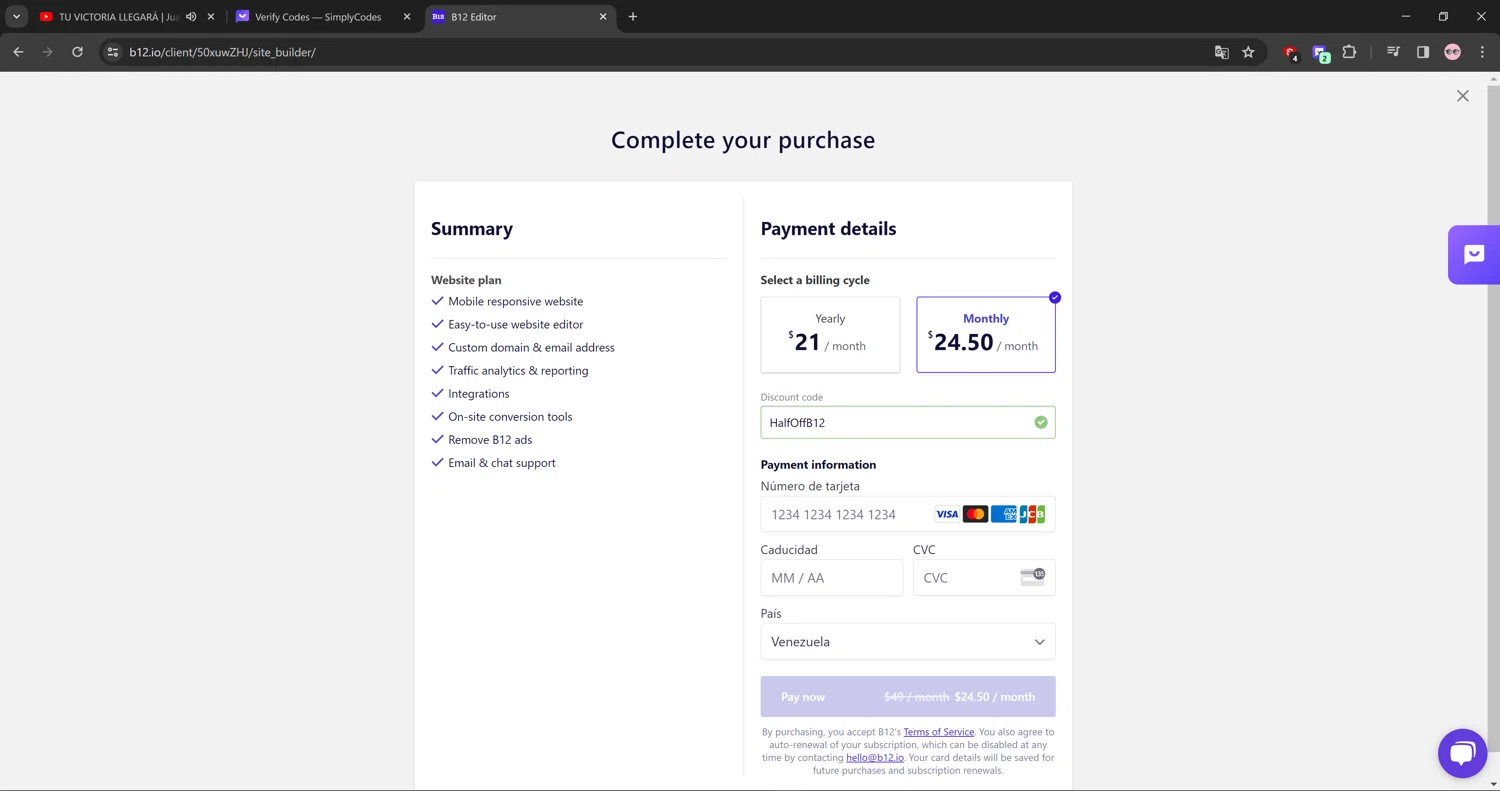This screenshot has height=791, width=1500.
Task: Switch to the Verify Codes — SimplyCodes tab
Action: point(318,17)
